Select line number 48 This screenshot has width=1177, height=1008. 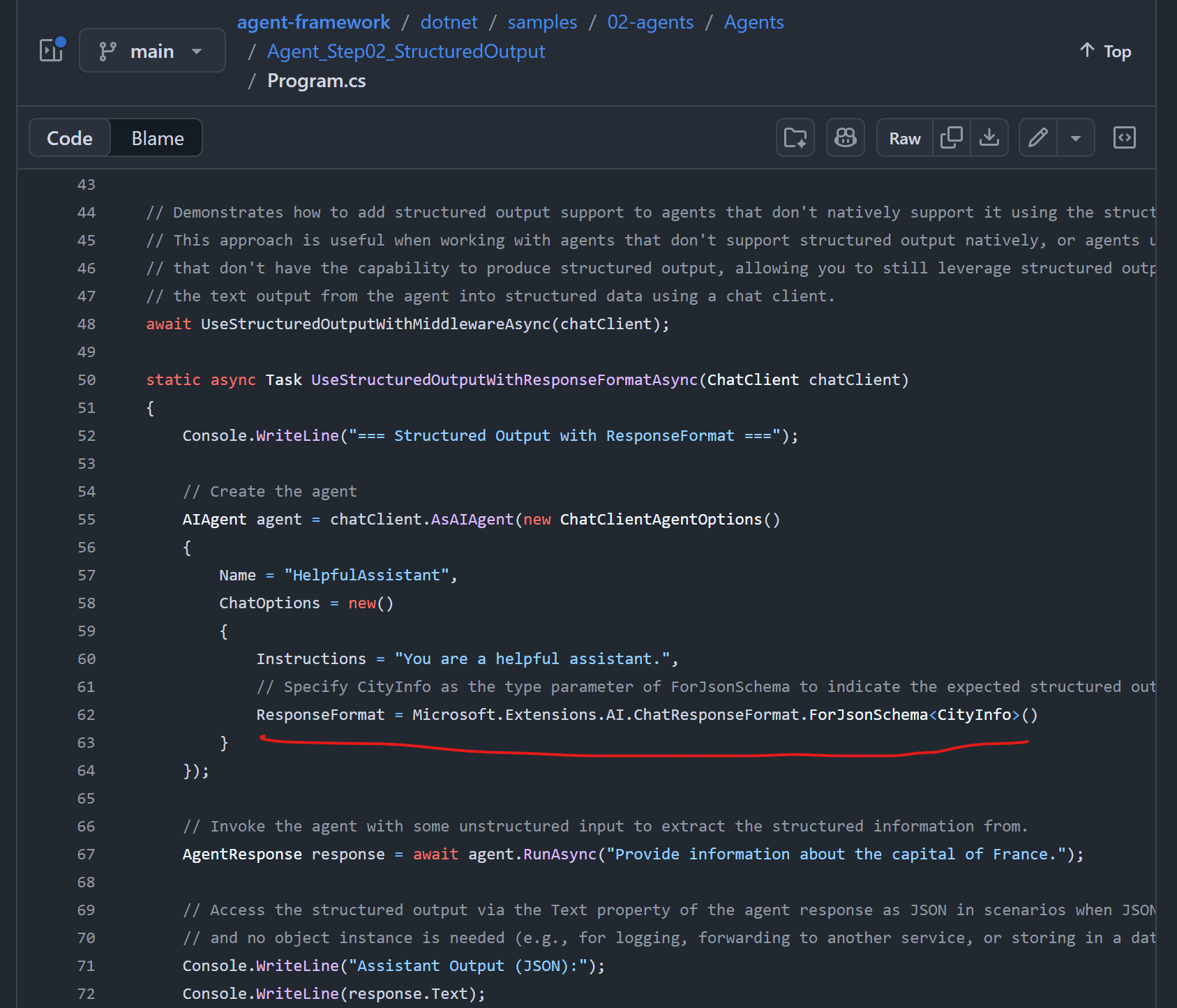86,324
